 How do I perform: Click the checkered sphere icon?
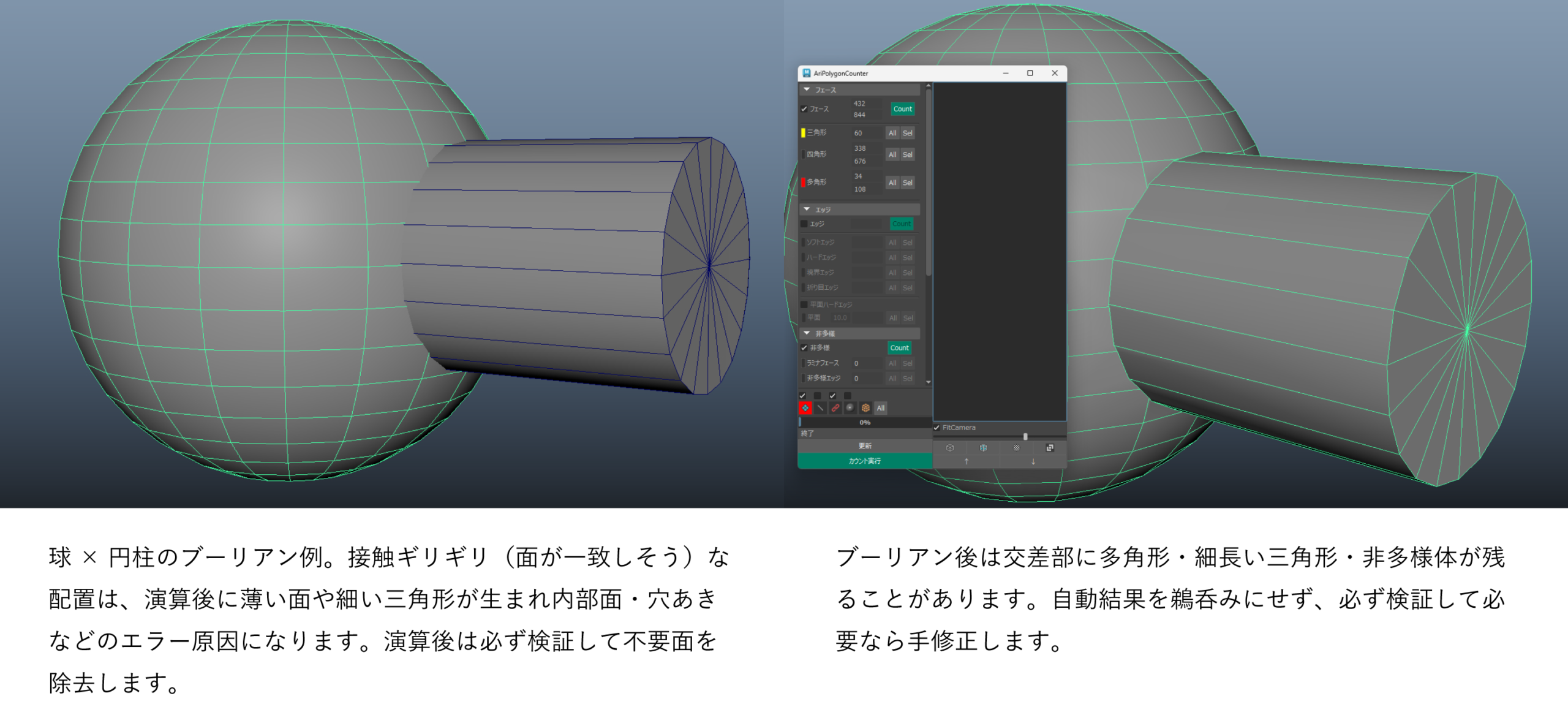[x=1016, y=448]
